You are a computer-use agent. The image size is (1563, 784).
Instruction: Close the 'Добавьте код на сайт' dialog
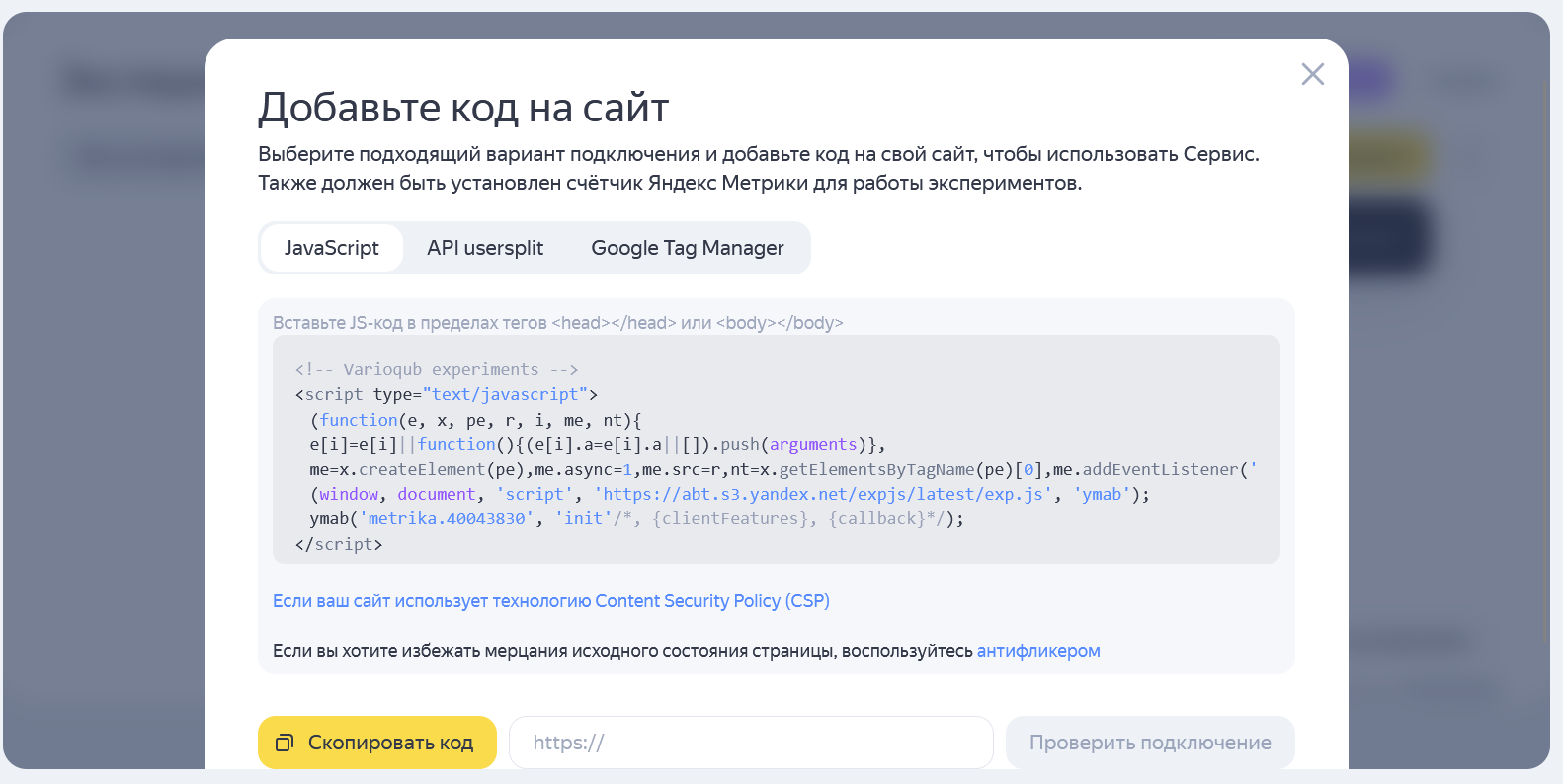pos(1312,74)
